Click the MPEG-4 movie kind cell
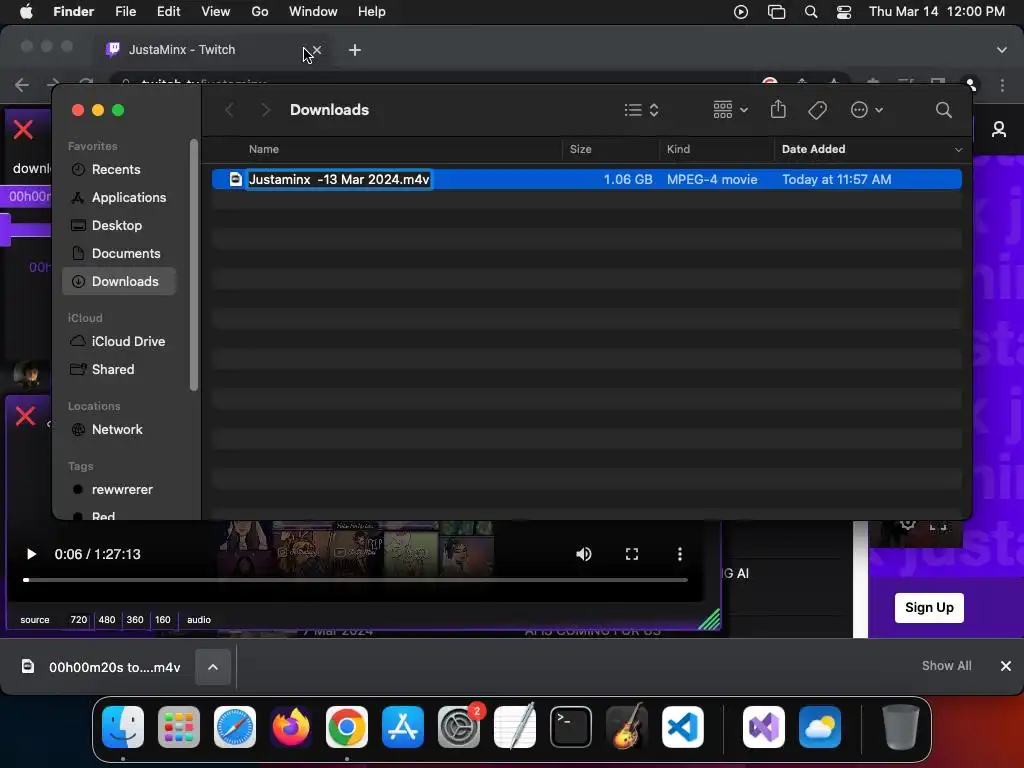Viewport: 1024px width, 768px height. point(712,179)
